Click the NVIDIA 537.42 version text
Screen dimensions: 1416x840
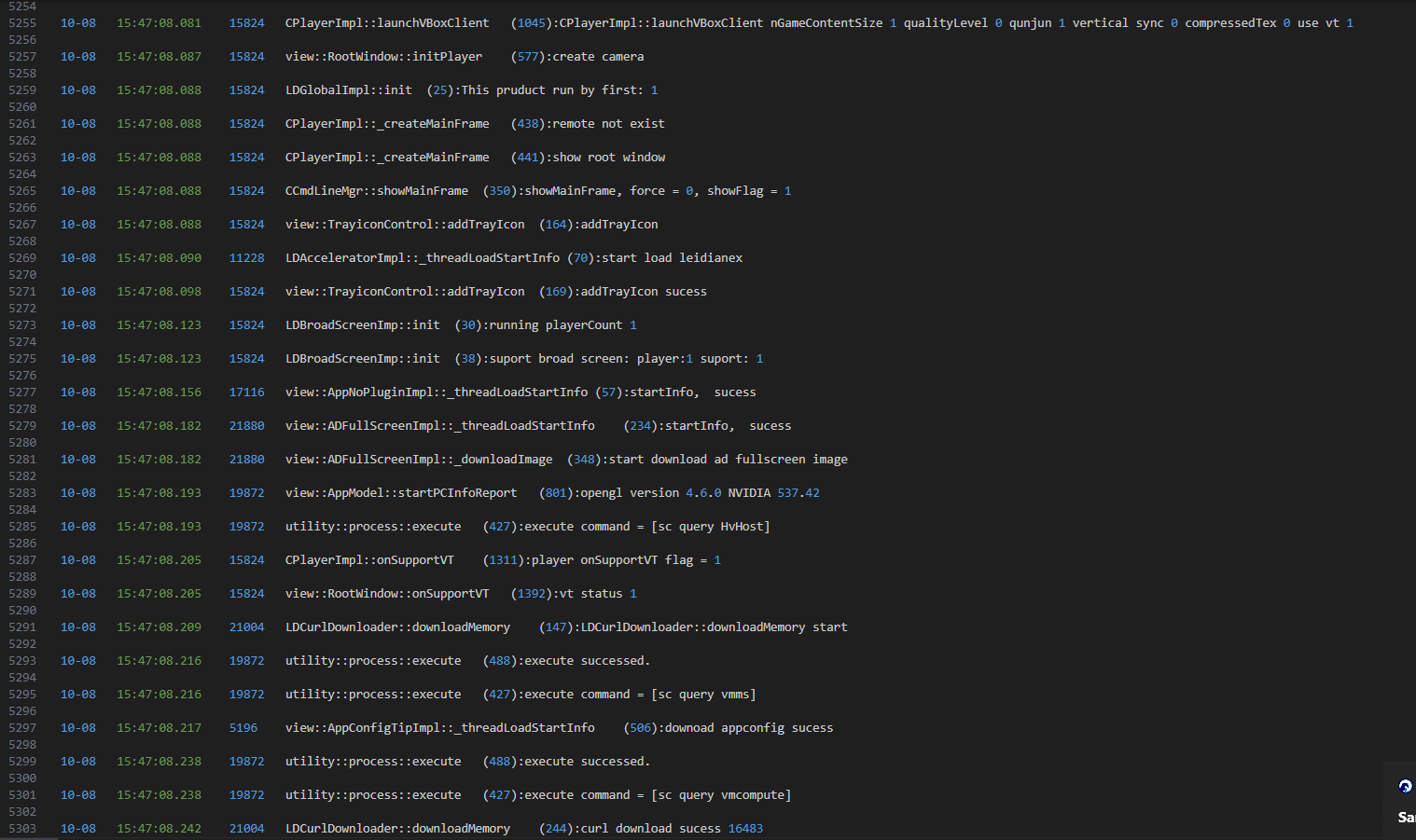click(773, 493)
